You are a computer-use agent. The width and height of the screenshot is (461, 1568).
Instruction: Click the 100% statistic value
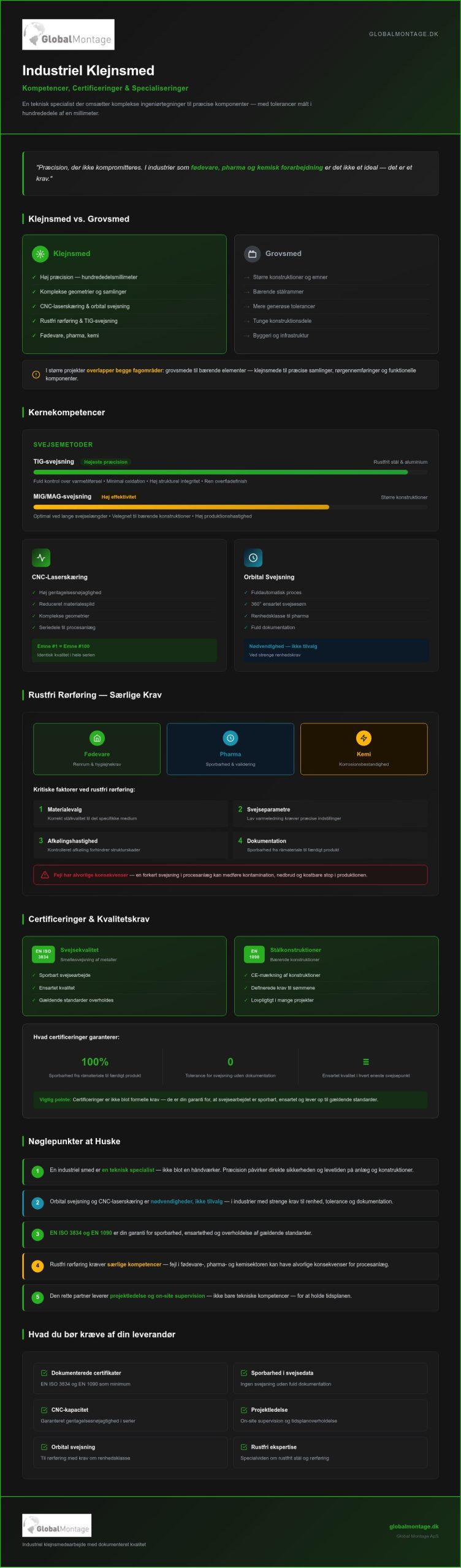[95, 1062]
